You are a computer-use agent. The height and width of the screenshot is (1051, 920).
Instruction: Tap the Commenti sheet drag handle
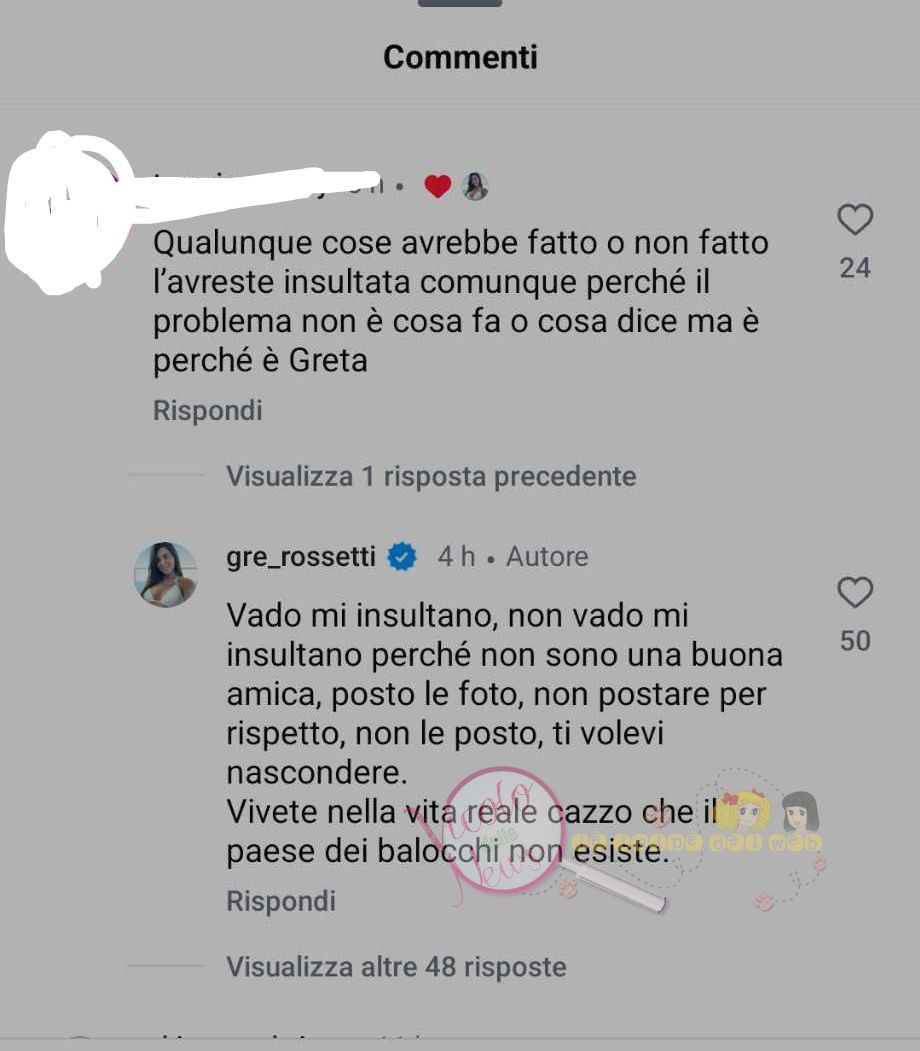[460, 3]
